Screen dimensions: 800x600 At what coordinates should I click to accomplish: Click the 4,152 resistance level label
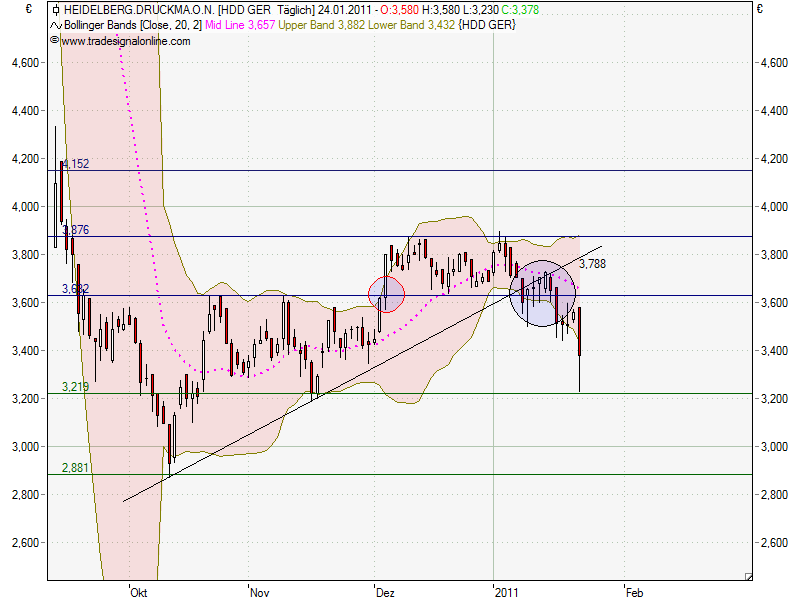(76, 164)
